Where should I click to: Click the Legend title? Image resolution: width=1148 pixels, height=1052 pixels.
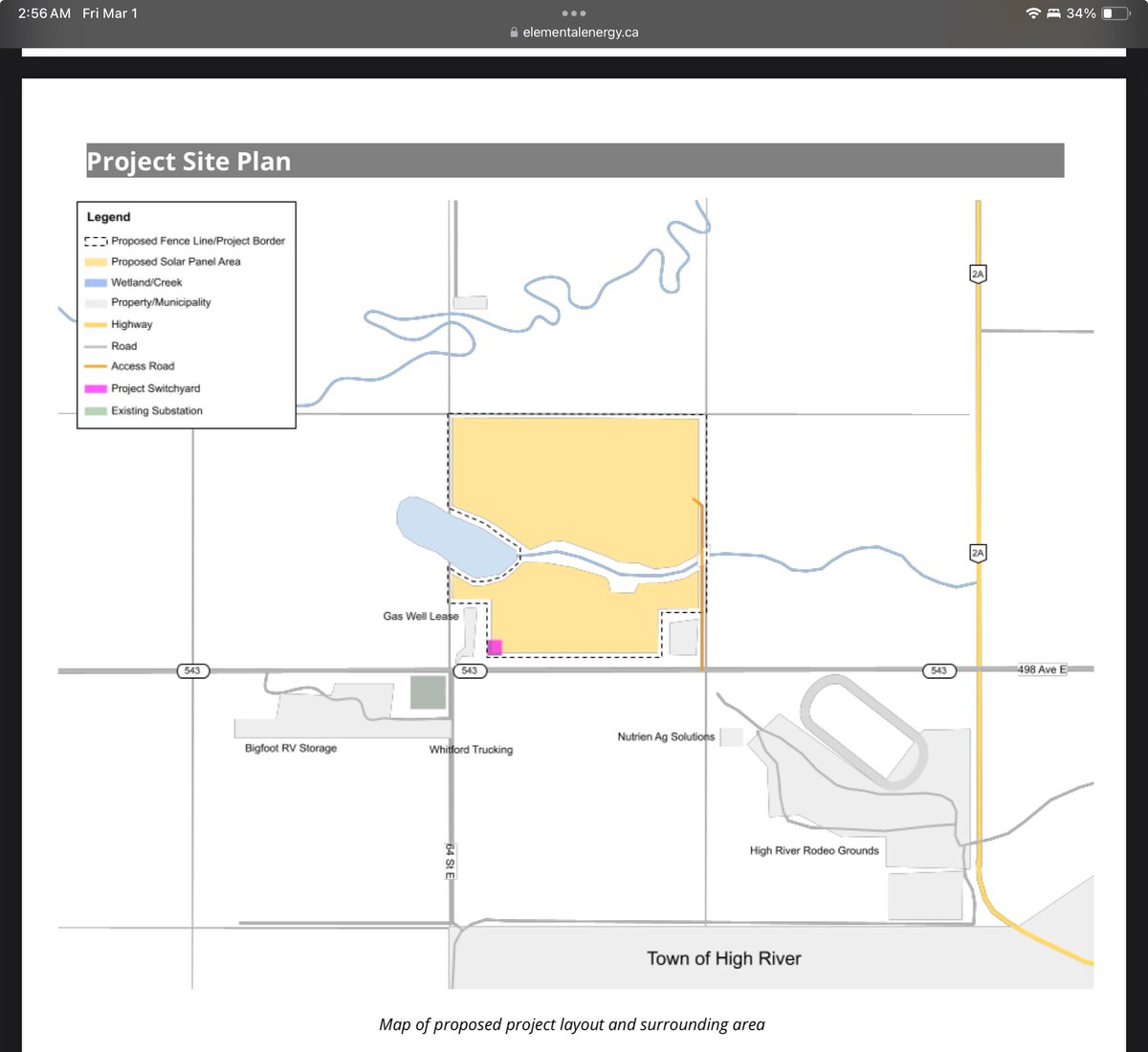pos(108,217)
